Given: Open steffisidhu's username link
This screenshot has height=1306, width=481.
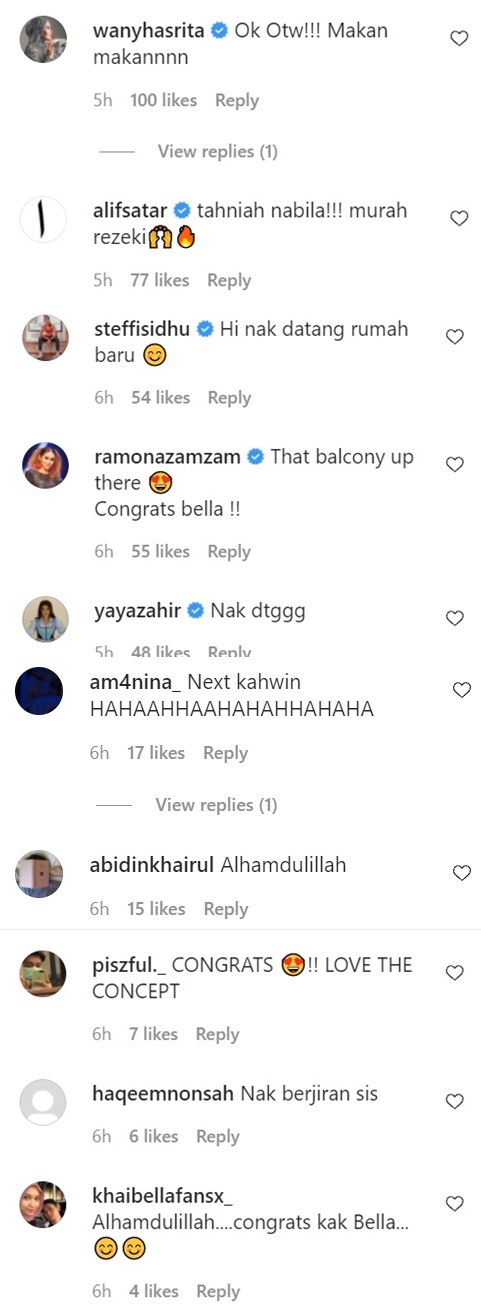Looking at the screenshot, I should tap(143, 329).
